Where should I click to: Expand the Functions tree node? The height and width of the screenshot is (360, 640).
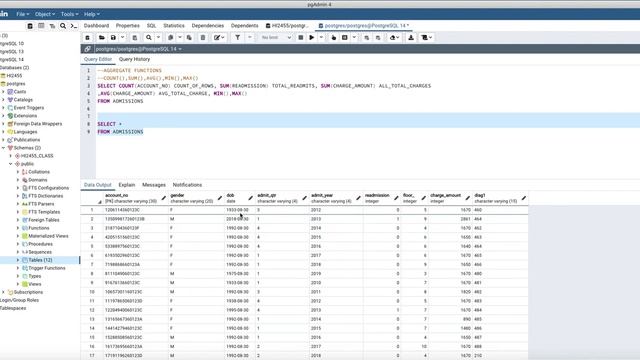(x=18, y=228)
